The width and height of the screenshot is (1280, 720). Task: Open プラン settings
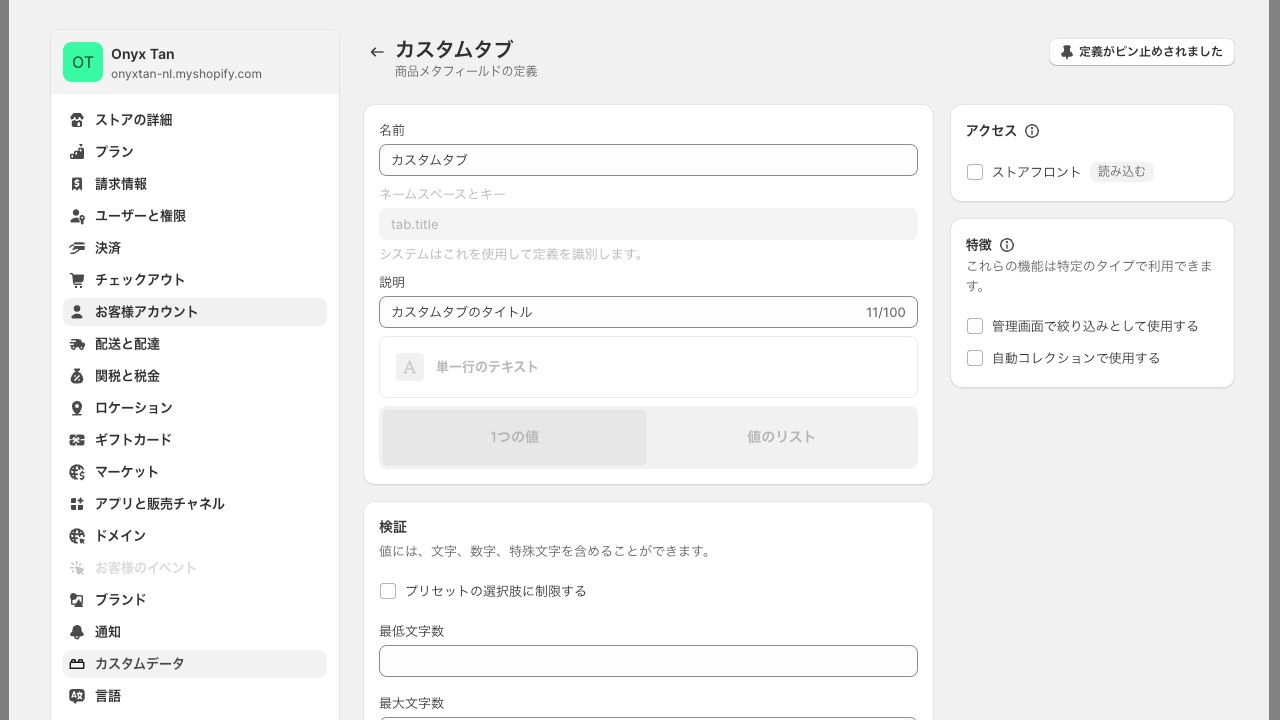195,152
